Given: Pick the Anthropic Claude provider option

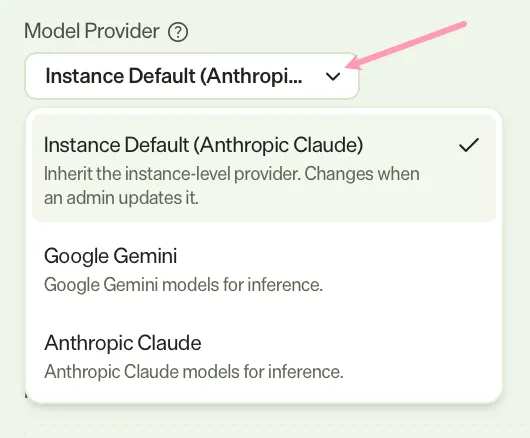Looking at the screenshot, I should [264, 357].
